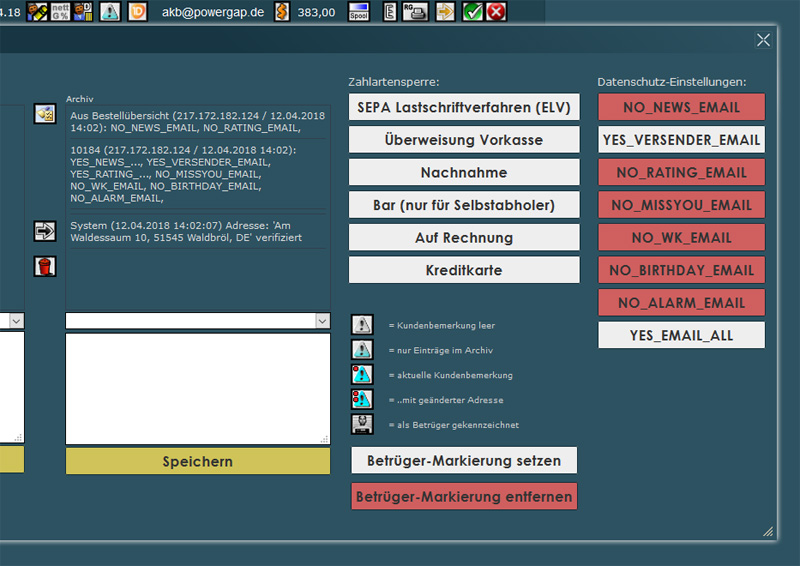The image size is (800, 566).
Task: Toggle Nachnahme payment lock
Action: click(464, 173)
